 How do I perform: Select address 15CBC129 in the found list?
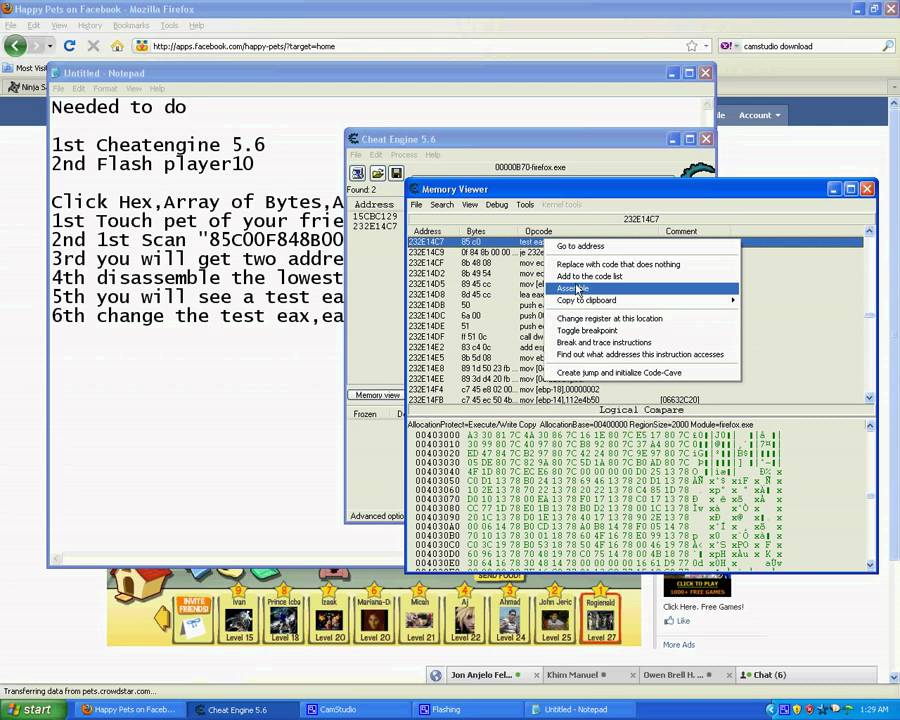coord(375,216)
